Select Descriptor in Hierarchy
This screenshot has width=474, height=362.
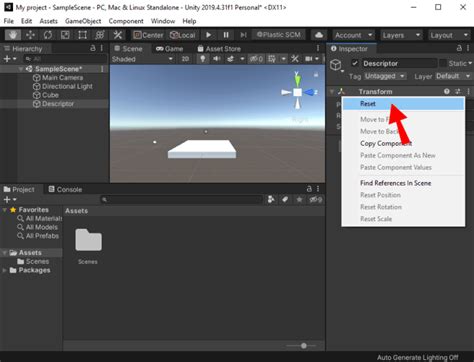(54, 104)
